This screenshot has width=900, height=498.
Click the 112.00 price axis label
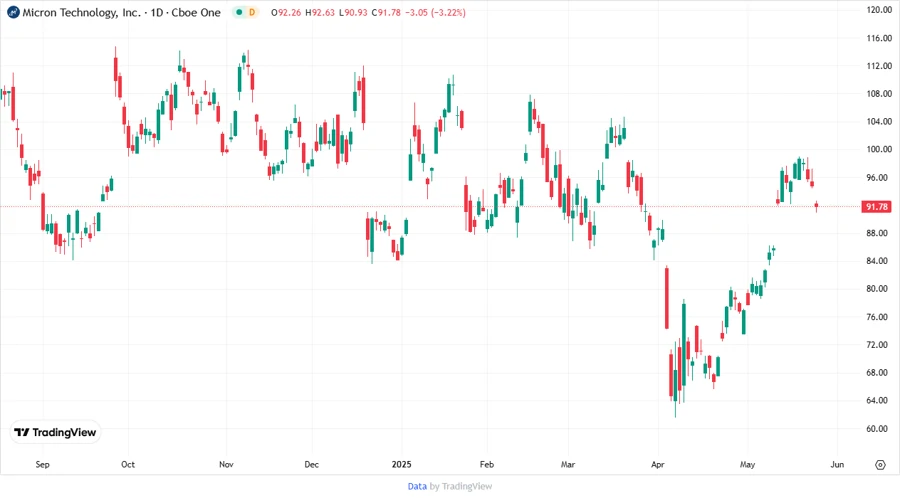(x=879, y=66)
